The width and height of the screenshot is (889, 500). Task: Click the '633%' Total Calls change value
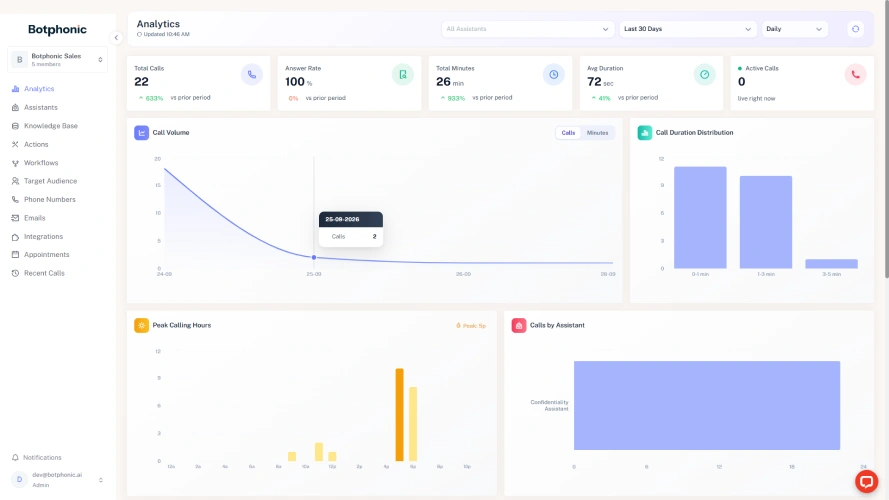[154, 98]
